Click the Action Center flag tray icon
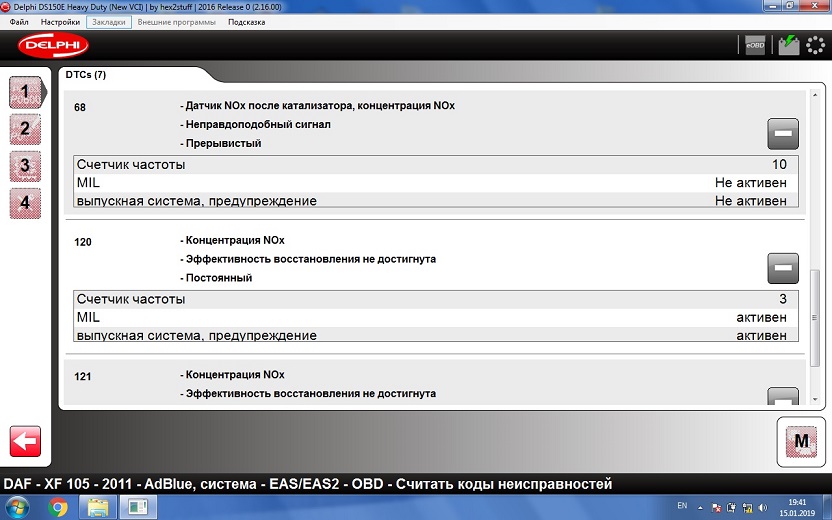The height and width of the screenshot is (520, 832). pos(716,507)
